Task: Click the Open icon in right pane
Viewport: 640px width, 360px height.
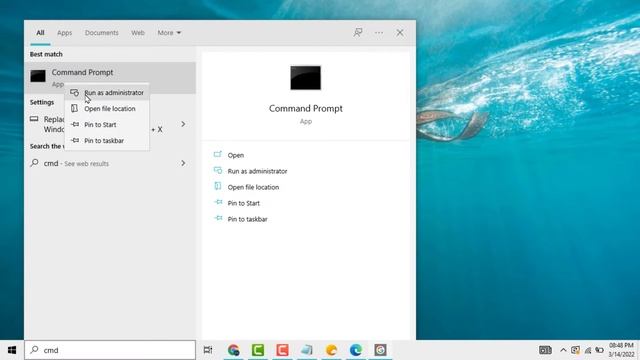Action: (x=218, y=154)
